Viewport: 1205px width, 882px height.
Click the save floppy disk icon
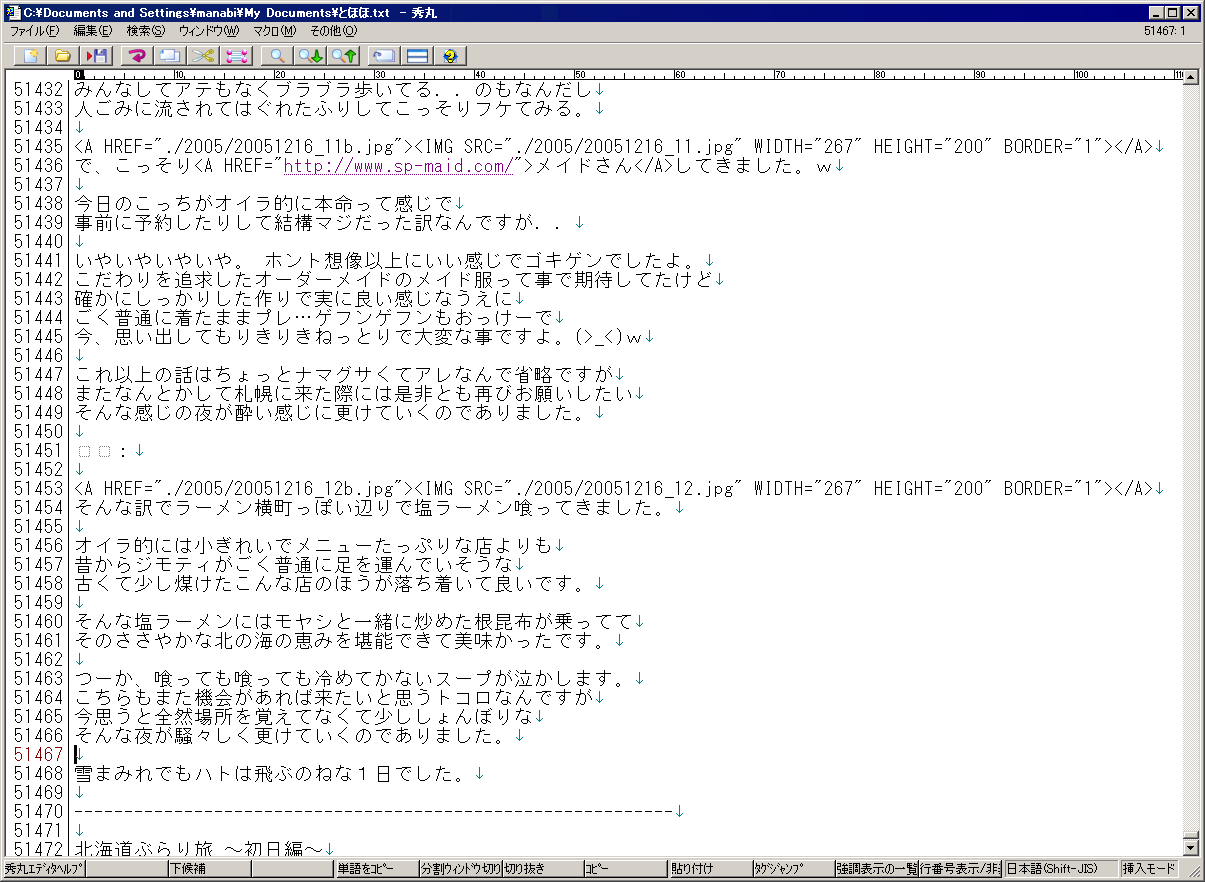click(97, 56)
